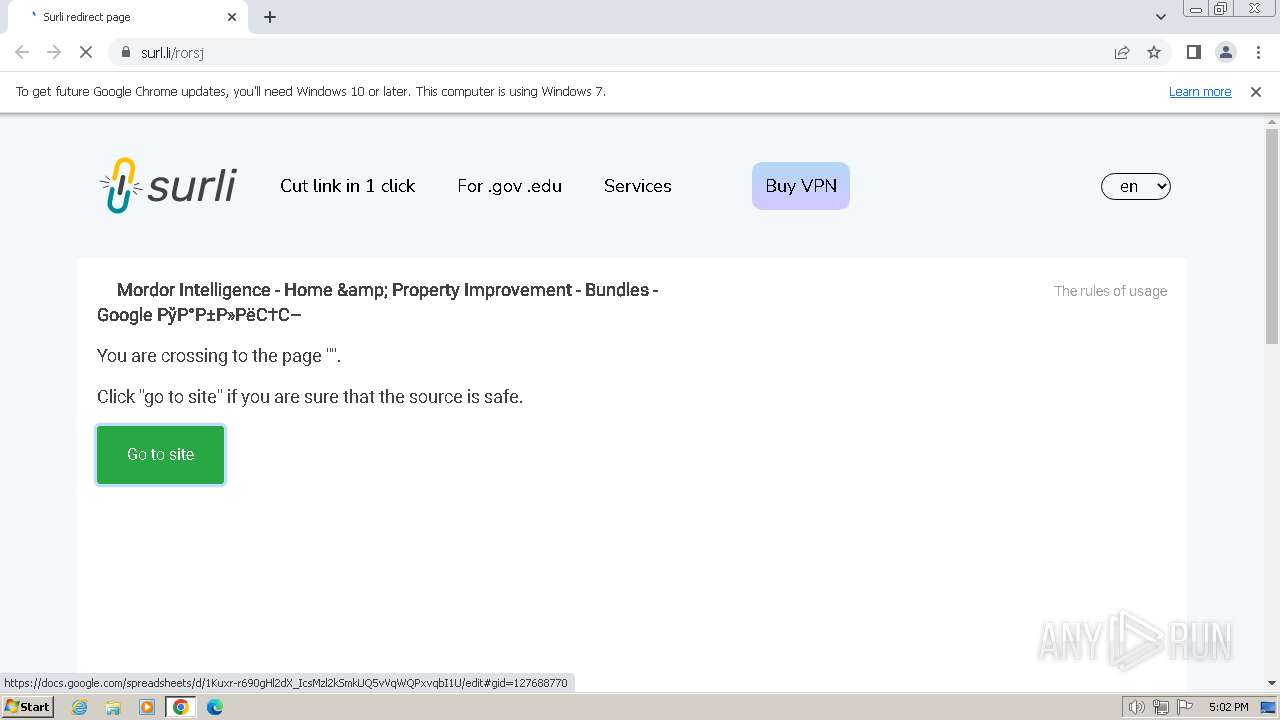
Task: Open The rules of usage link
Action: click(x=1110, y=291)
